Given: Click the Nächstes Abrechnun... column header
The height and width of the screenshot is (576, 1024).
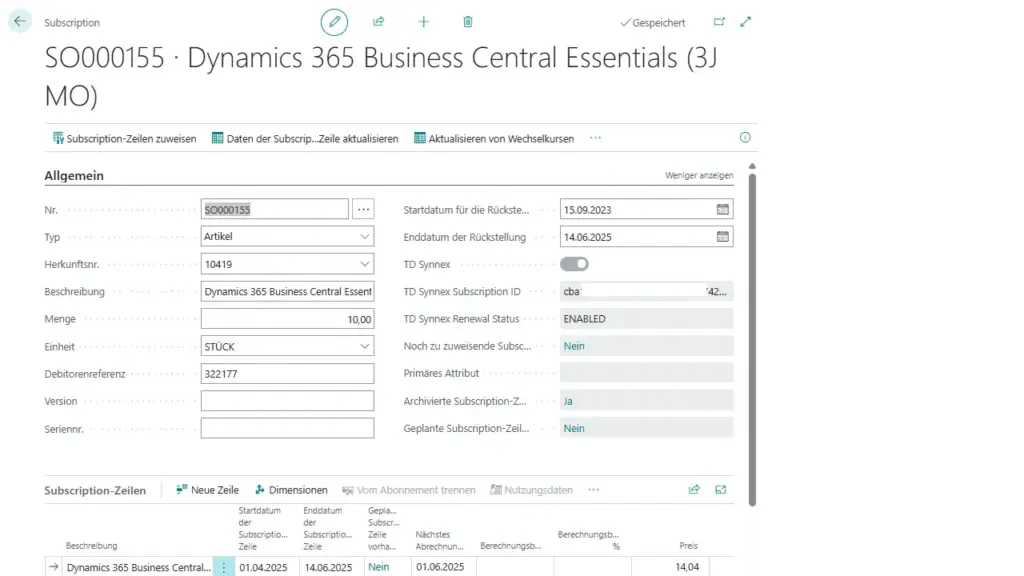Looking at the screenshot, I should tap(440, 540).
